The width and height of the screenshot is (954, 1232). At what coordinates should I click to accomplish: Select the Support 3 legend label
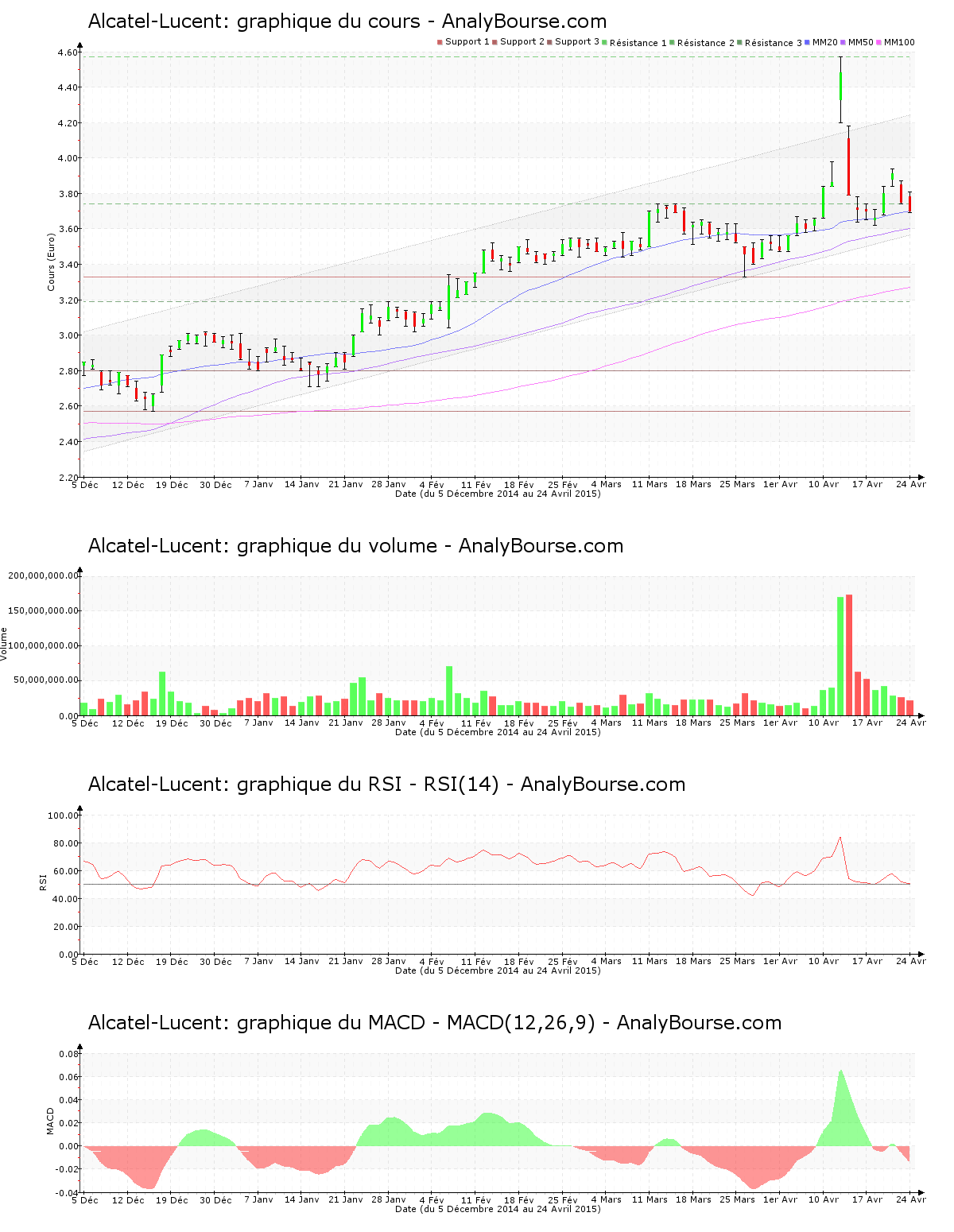coord(577,42)
